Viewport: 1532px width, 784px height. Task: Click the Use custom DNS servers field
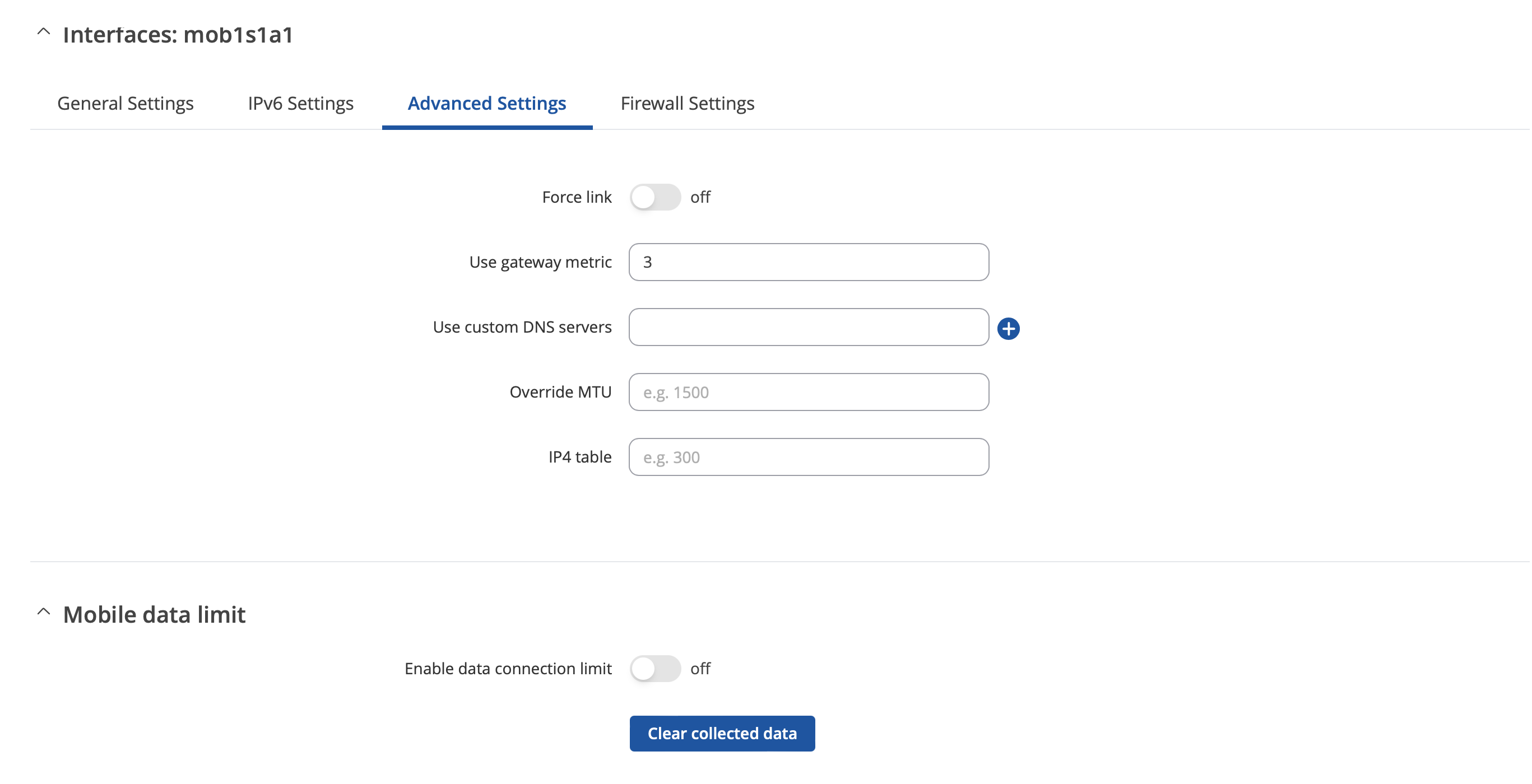pos(809,327)
